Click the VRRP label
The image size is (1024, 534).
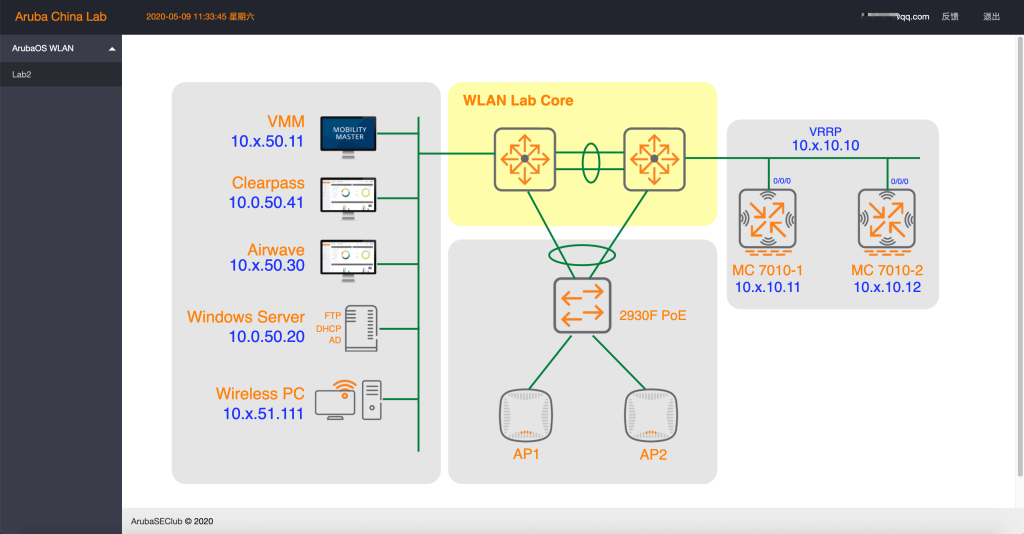[x=825, y=132]
